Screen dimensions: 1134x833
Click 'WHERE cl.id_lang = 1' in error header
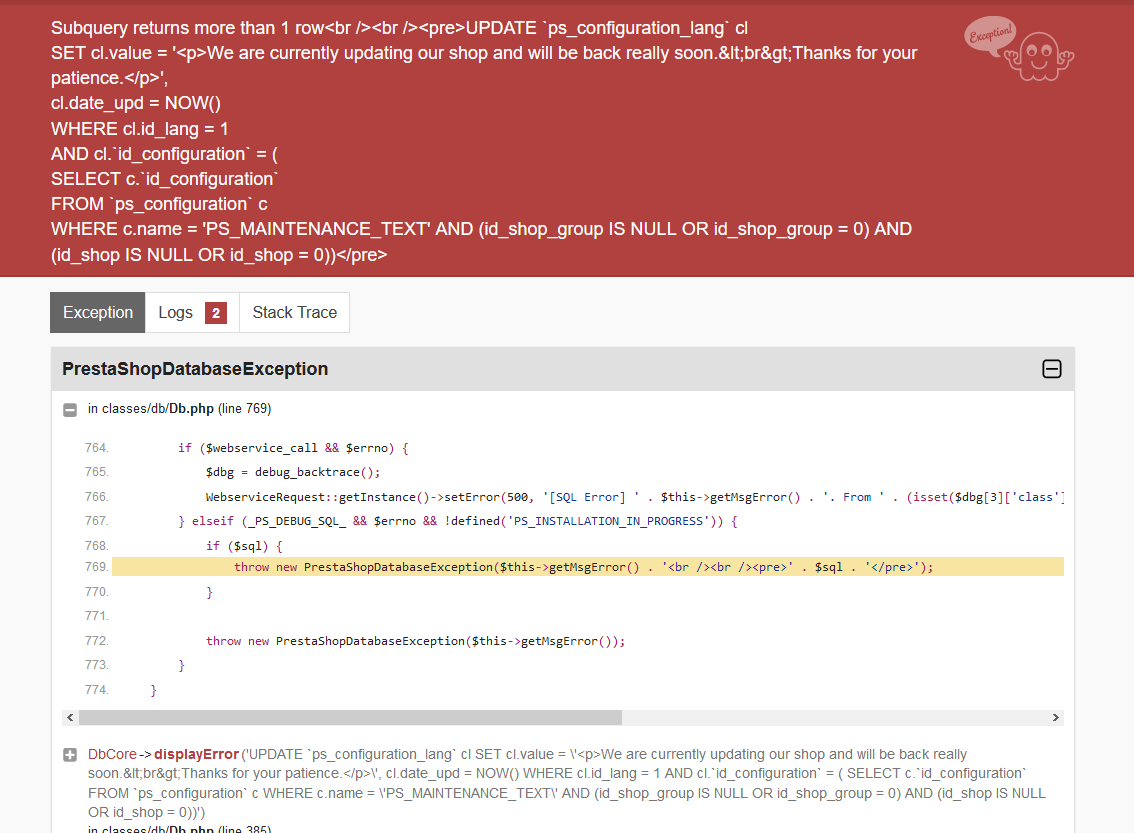[x=140, y=129]
